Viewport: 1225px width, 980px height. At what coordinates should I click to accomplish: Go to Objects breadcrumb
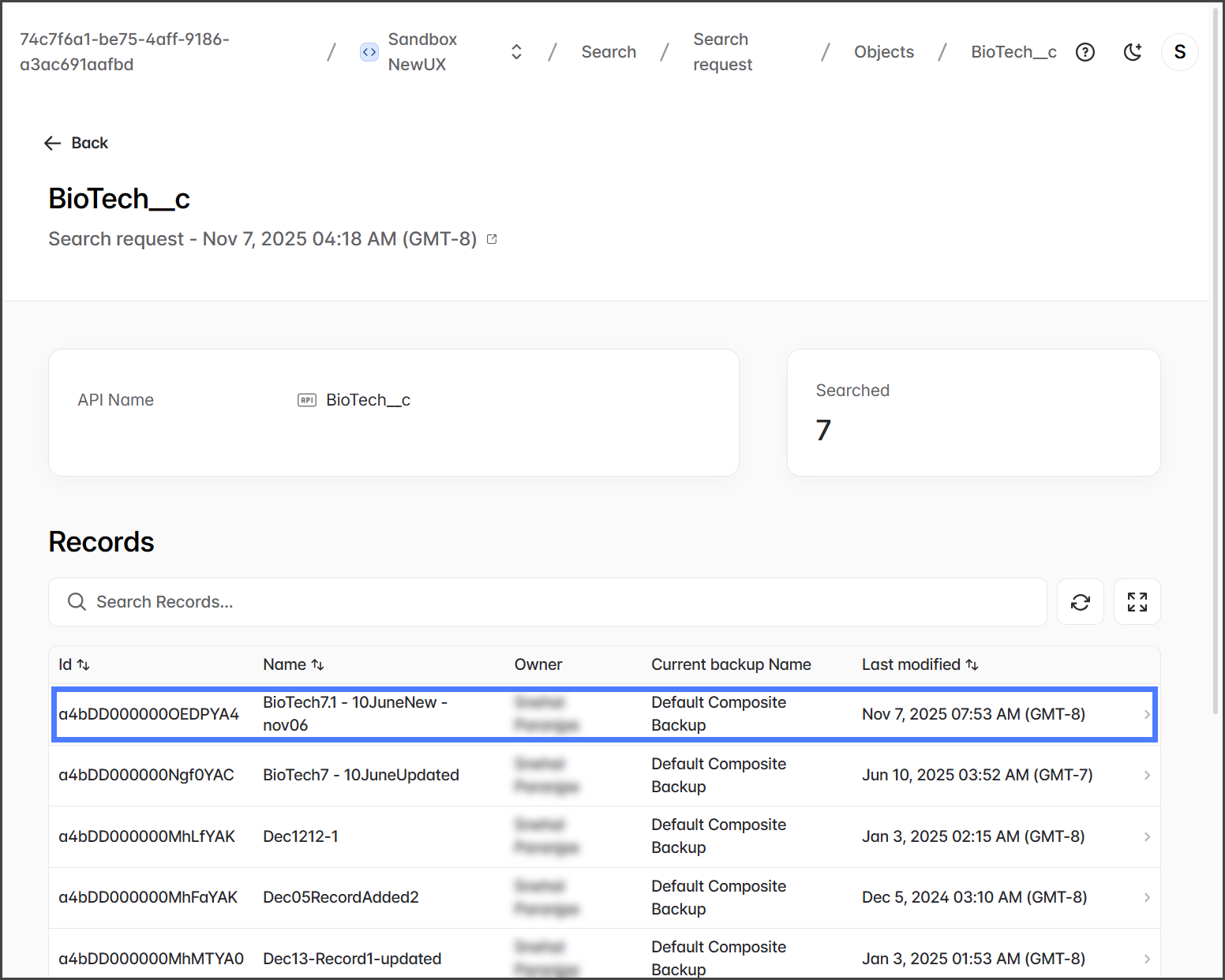(883, 52)
